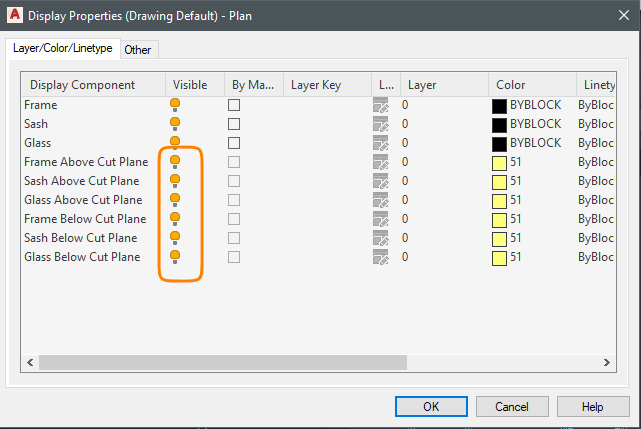
Task: Toggle the Frame visibility lightbulb
Action: [175, 105]
